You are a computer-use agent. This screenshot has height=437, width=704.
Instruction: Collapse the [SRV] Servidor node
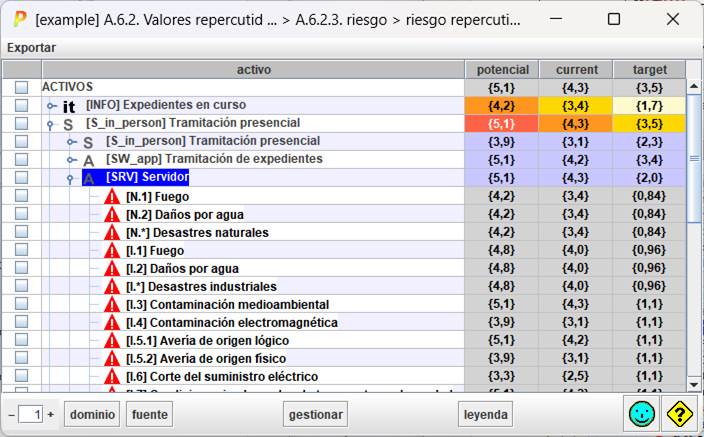click(70, 179)
